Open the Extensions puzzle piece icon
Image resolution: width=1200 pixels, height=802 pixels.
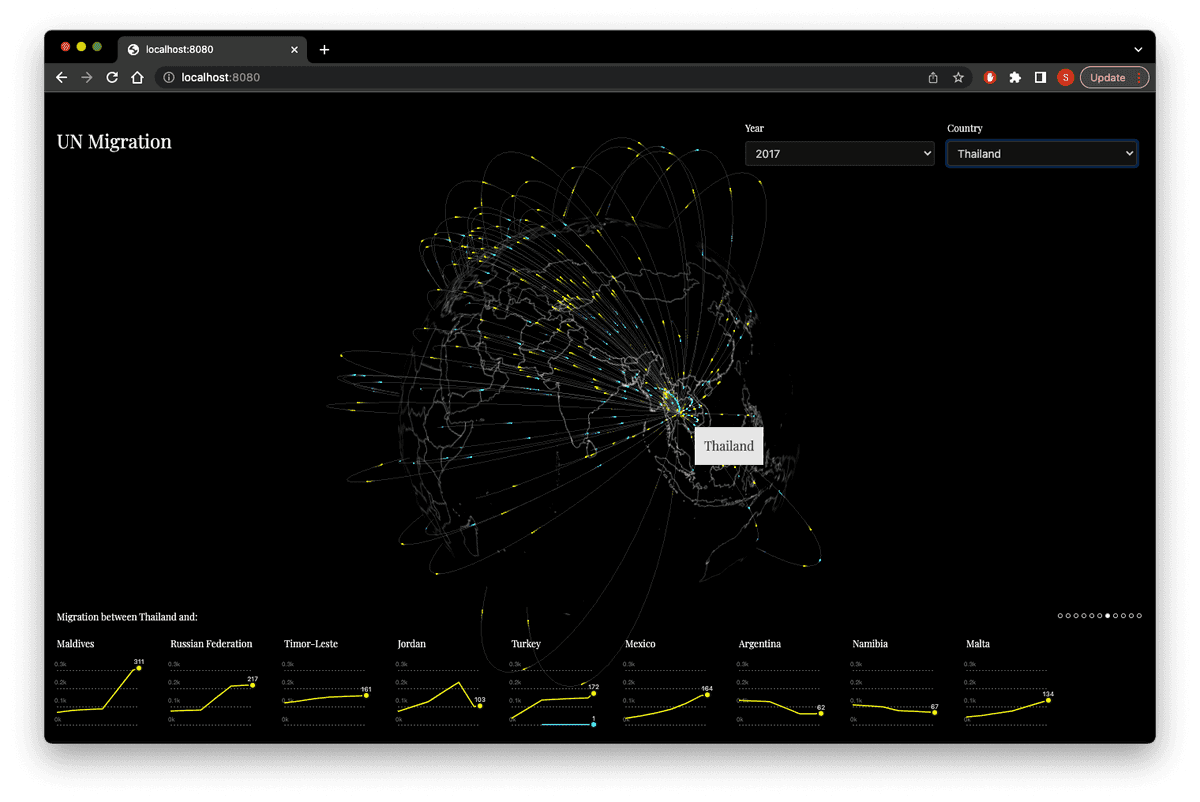1015,78
